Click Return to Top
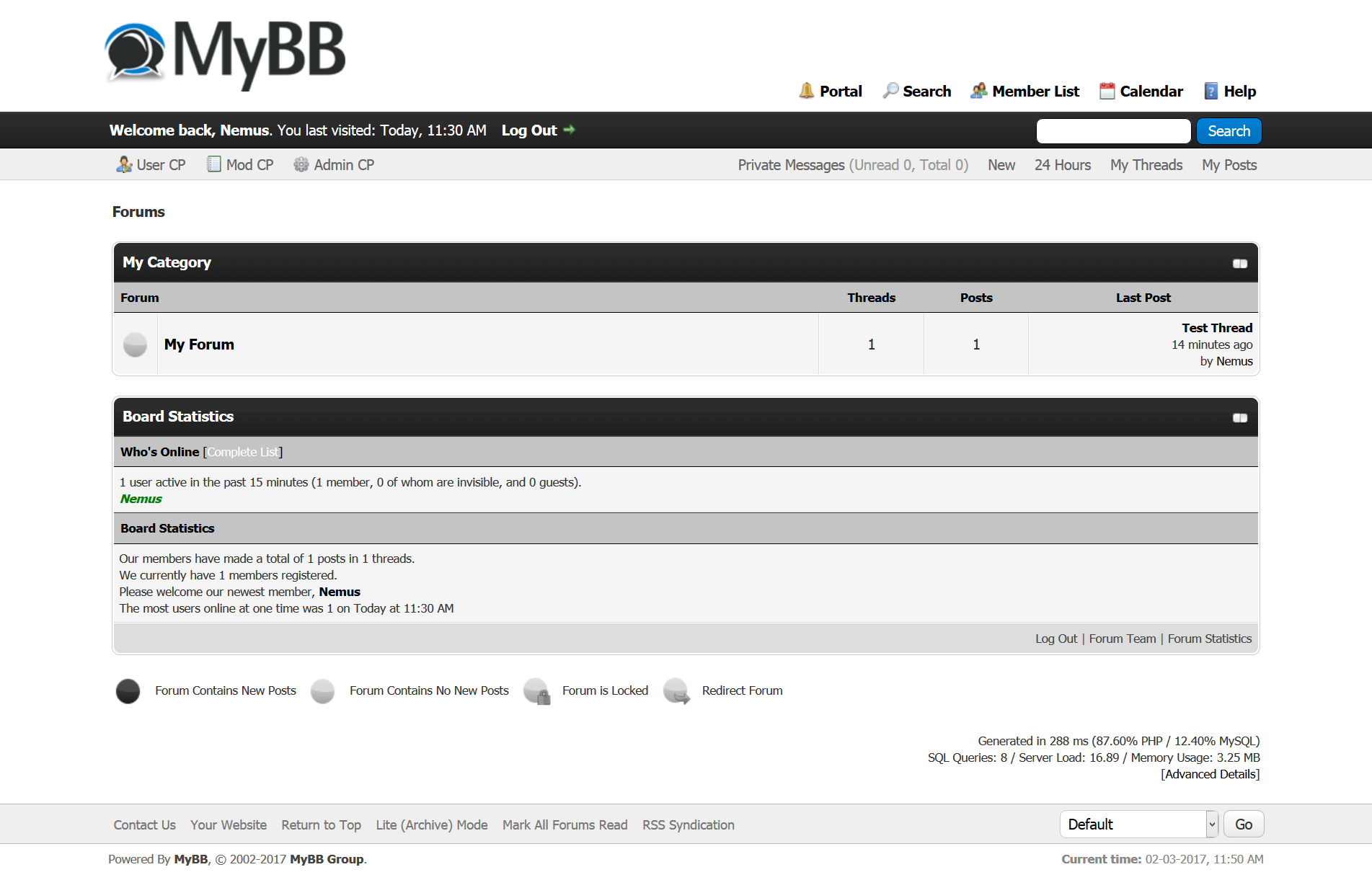The height and width of the screenshot is (880, 1372). click(x=321, y=825)
